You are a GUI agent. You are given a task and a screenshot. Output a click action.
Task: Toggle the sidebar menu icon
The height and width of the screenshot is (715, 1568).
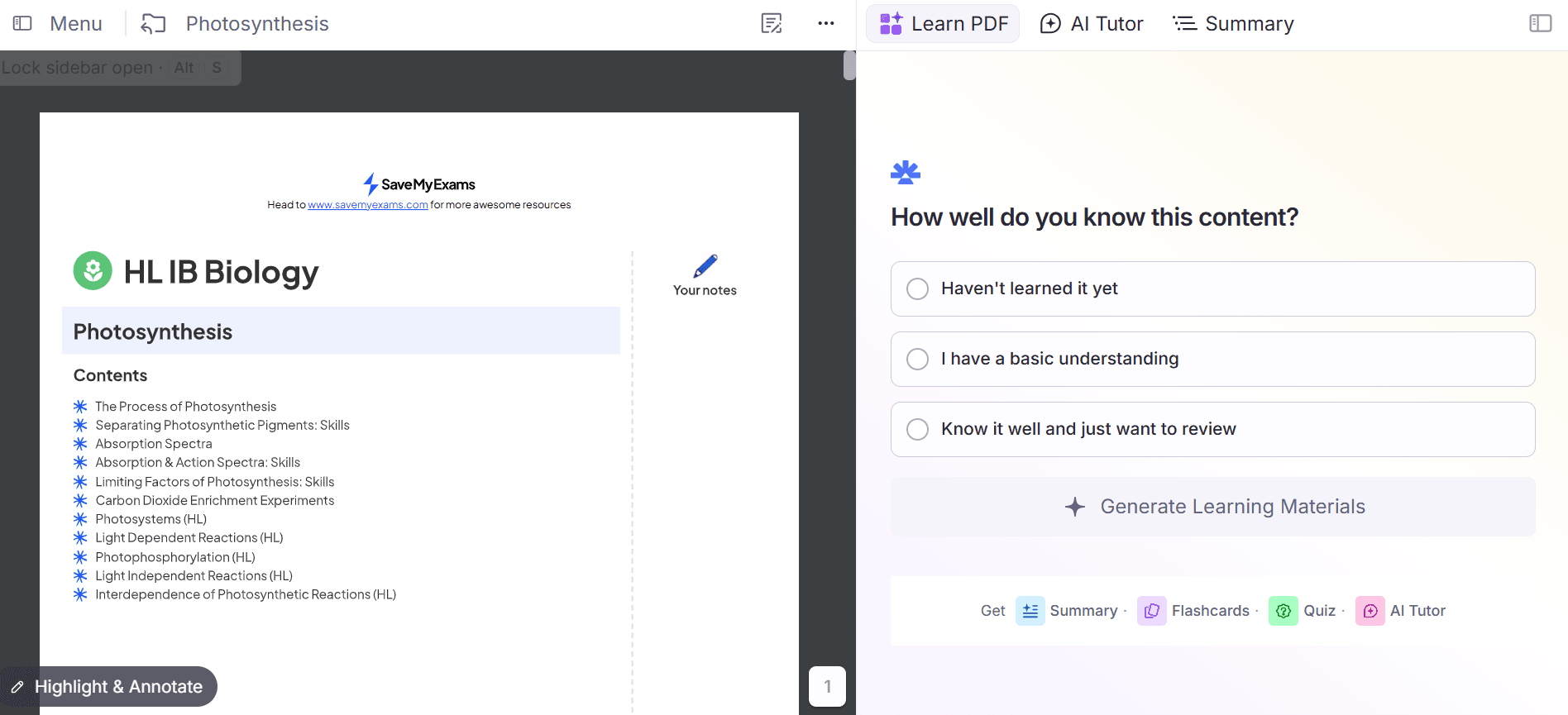pos(22,23)
